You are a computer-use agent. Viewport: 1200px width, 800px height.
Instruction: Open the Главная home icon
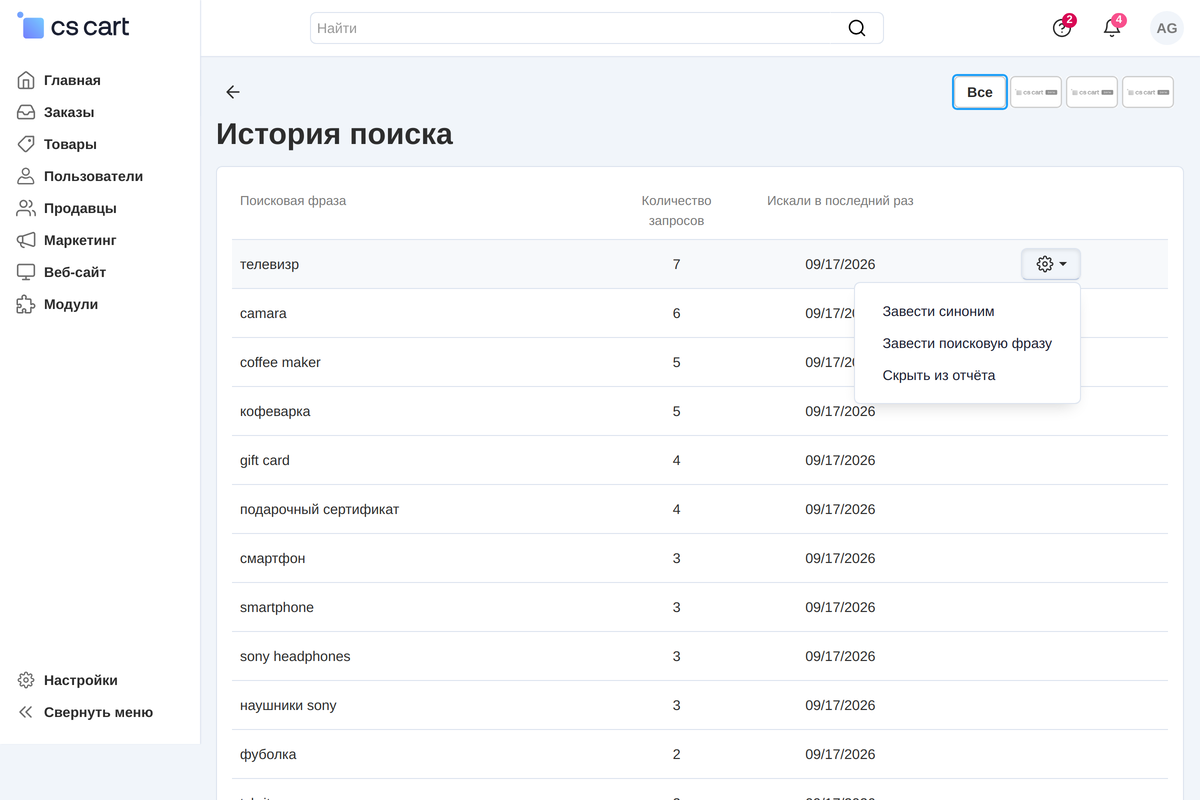(x=26, y=80)
